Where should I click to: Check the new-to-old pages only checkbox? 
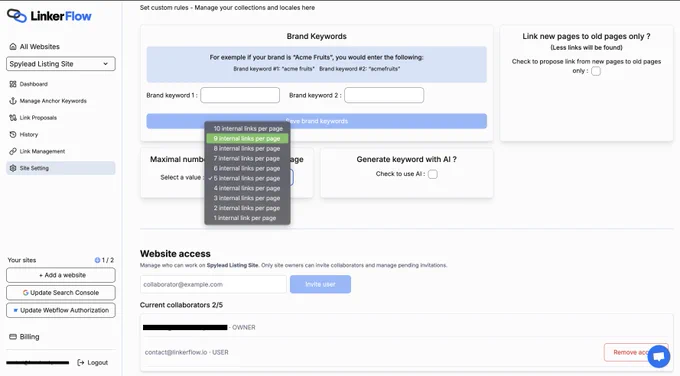click(596, 71)
